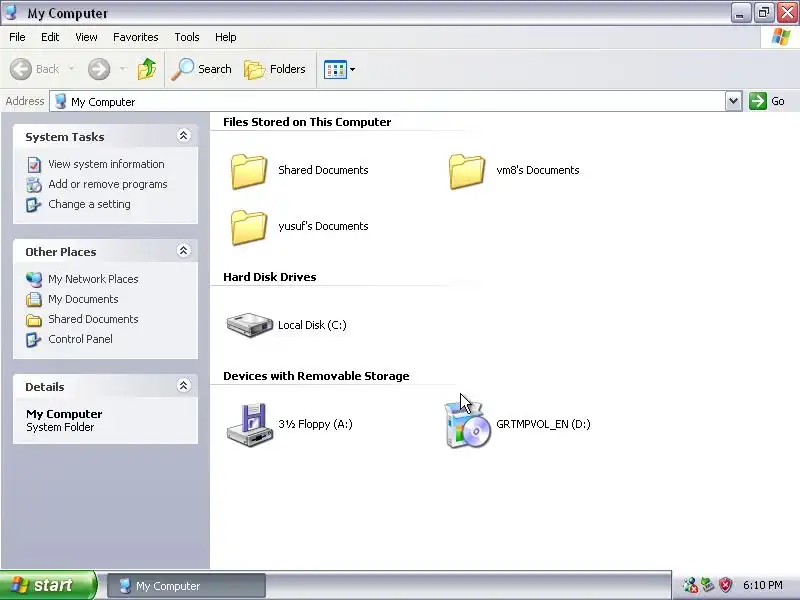Click the taskbar clock
The height and width of the screenshot is (600, 800).
pos(763,585)
